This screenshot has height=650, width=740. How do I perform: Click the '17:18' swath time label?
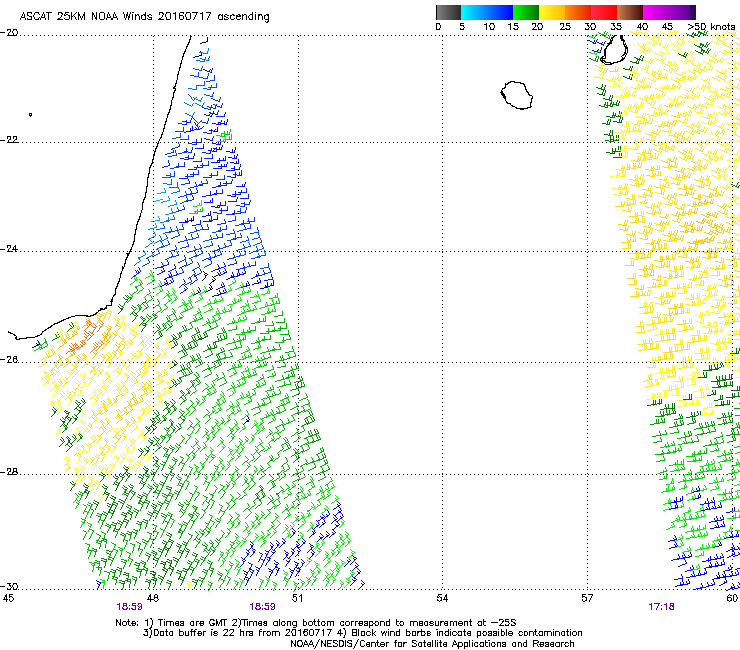tap(661, 607)
